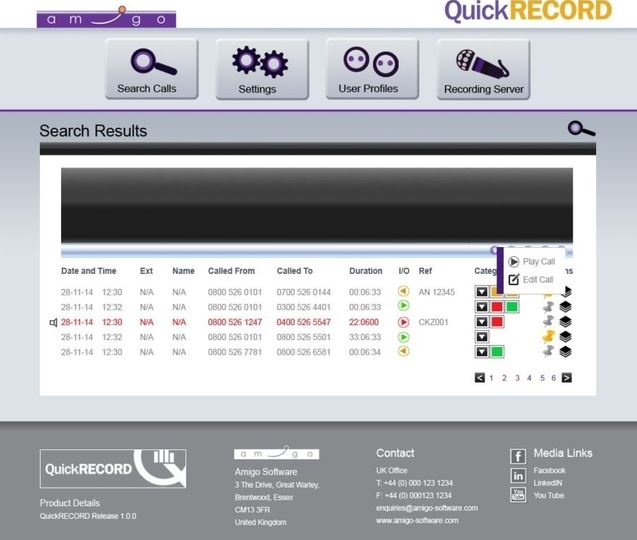Expand the category dropdown for AN 12345
637x540 pixels.
(x=482, y=292)
